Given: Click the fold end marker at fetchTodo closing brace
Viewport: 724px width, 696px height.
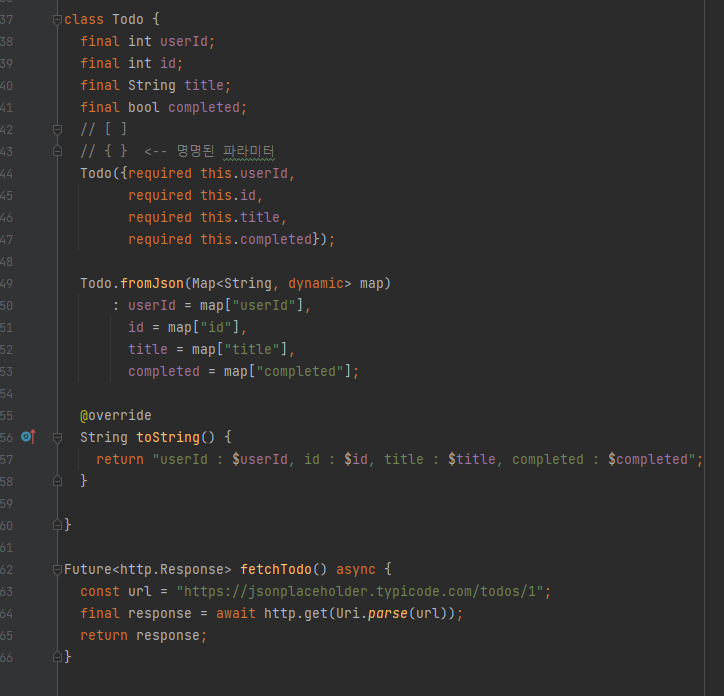Looking at the screenshot, I should (x=57, y=657).
